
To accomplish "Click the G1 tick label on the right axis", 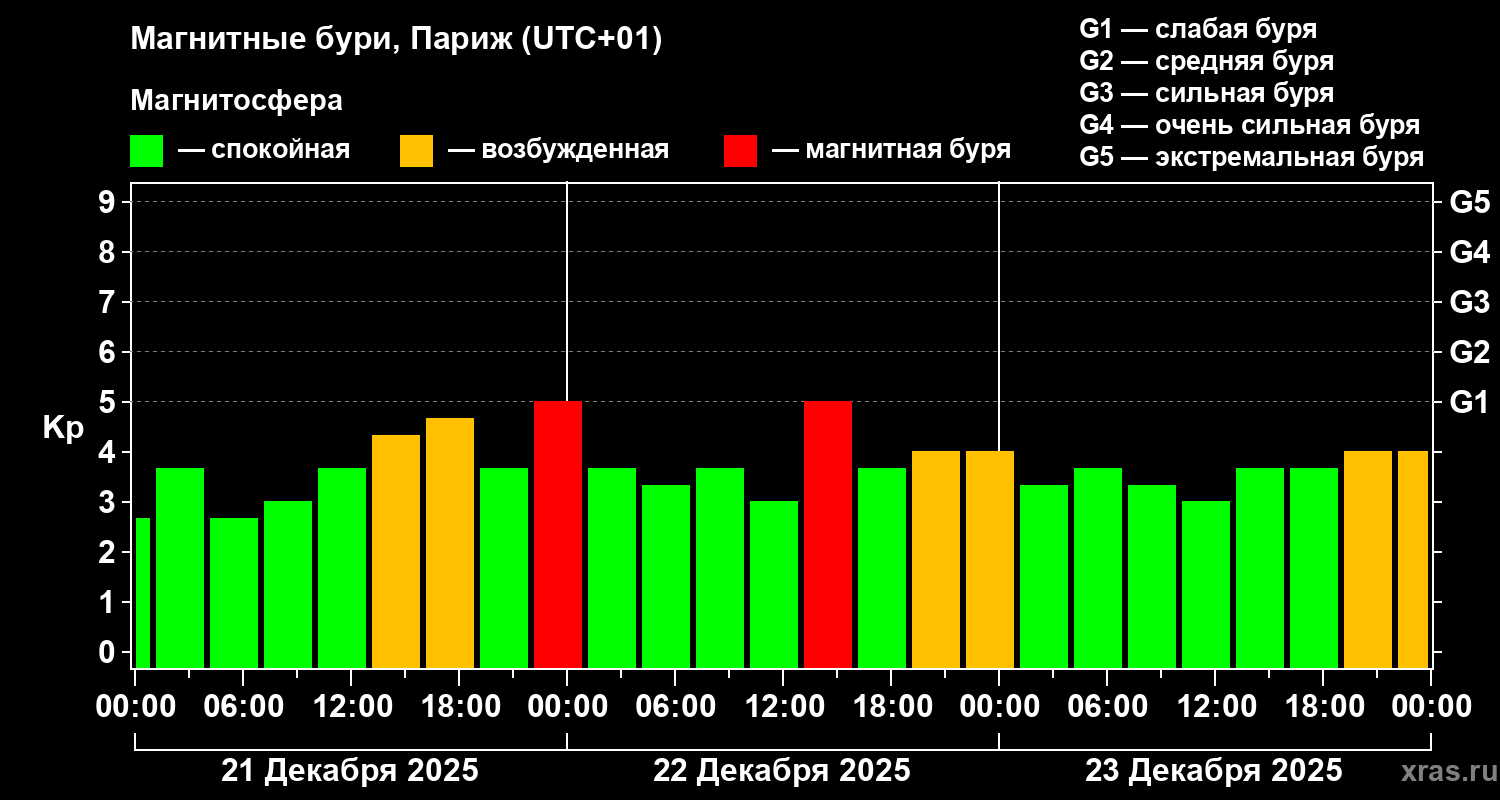I will 1470,402.
